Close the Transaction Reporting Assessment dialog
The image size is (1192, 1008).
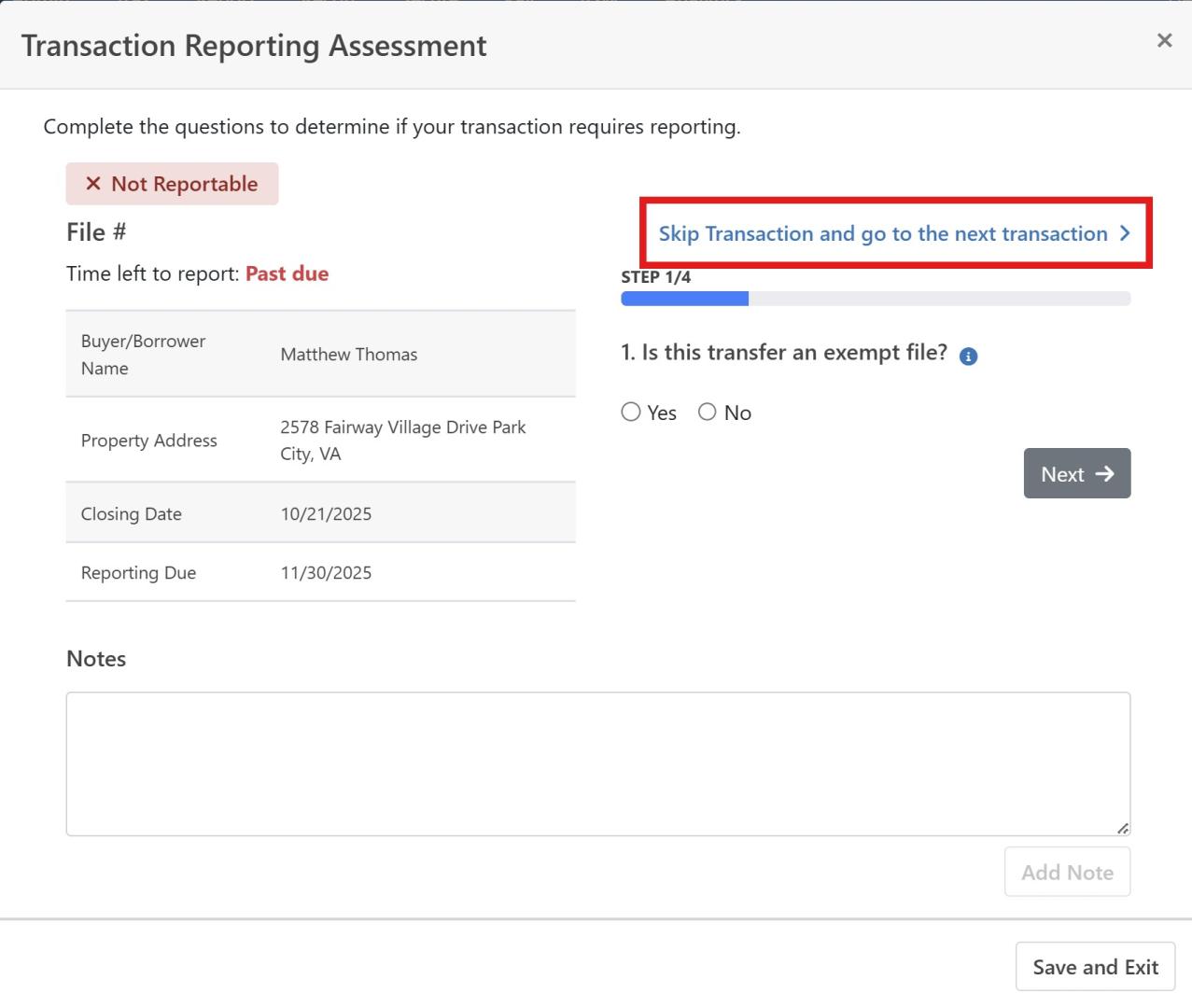point(1164,40)
